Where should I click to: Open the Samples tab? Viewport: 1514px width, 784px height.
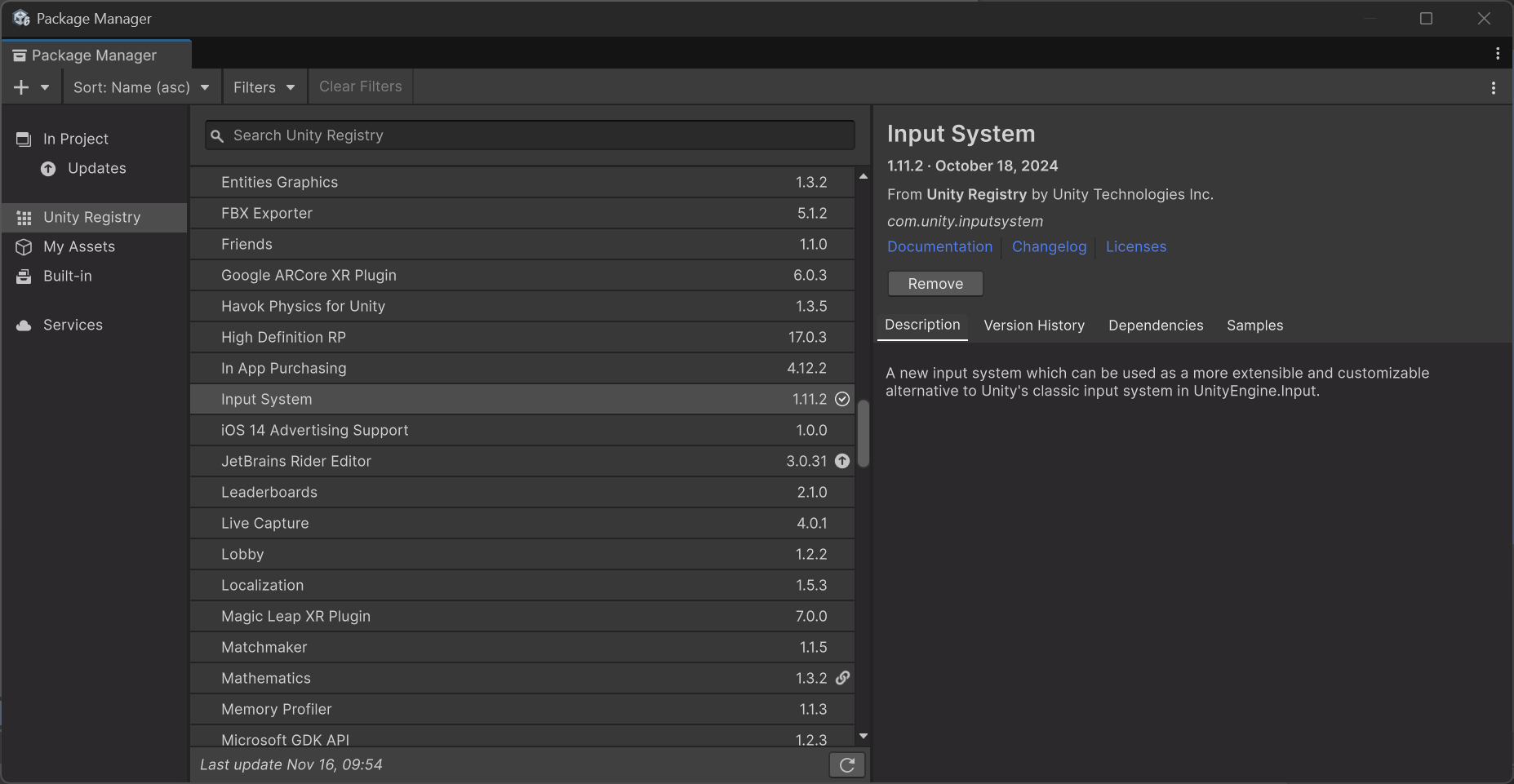(x=1254, y=326)
